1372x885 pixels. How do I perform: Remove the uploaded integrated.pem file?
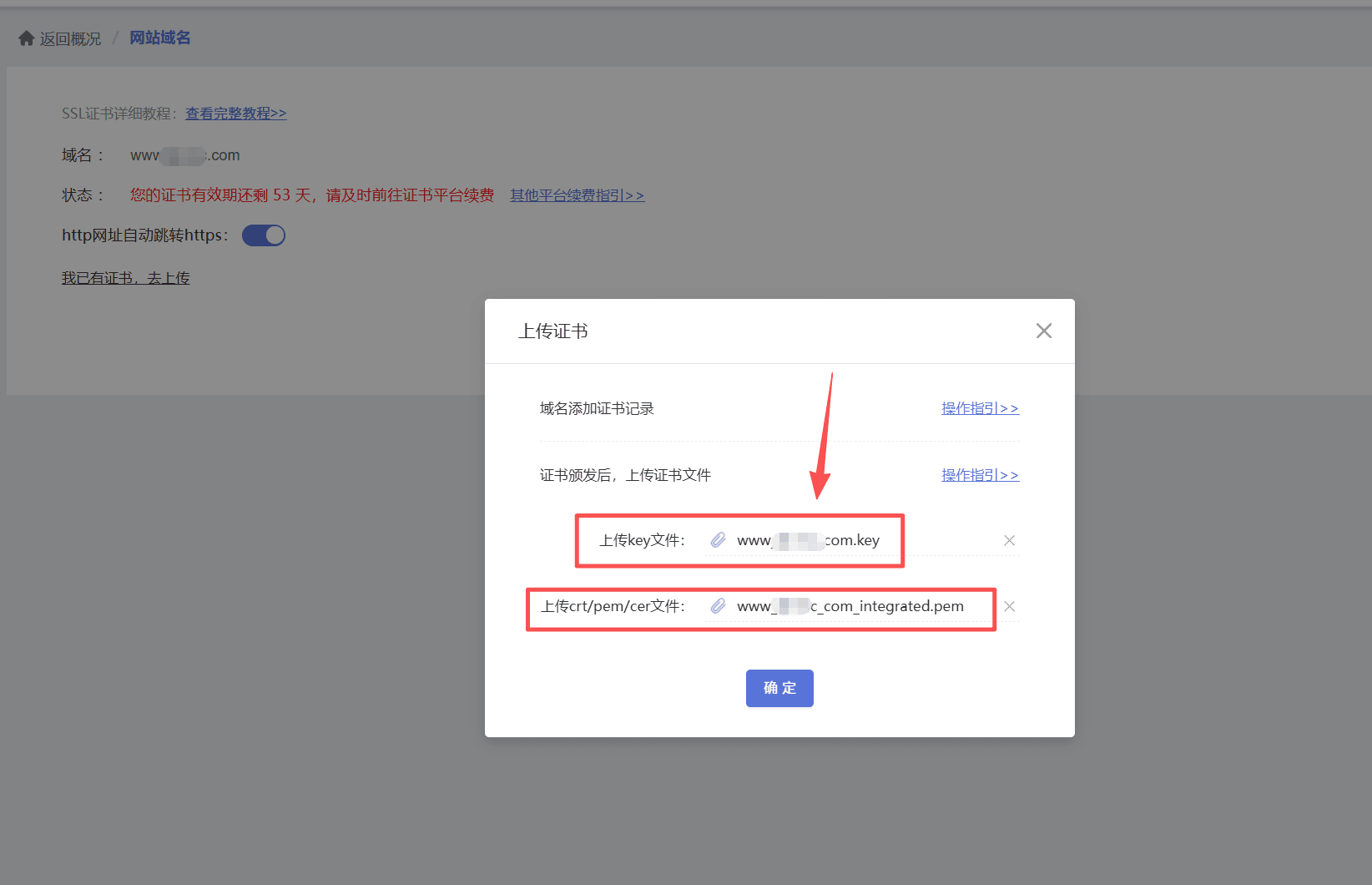(x=1009, y=606)
